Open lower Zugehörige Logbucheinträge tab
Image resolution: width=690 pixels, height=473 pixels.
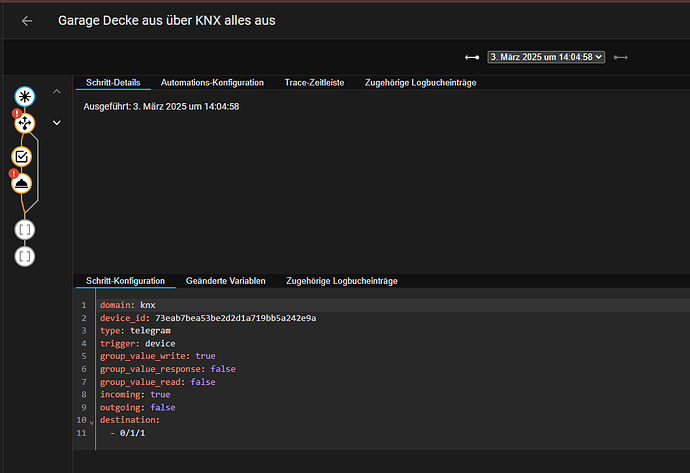(x=341, y=281)
